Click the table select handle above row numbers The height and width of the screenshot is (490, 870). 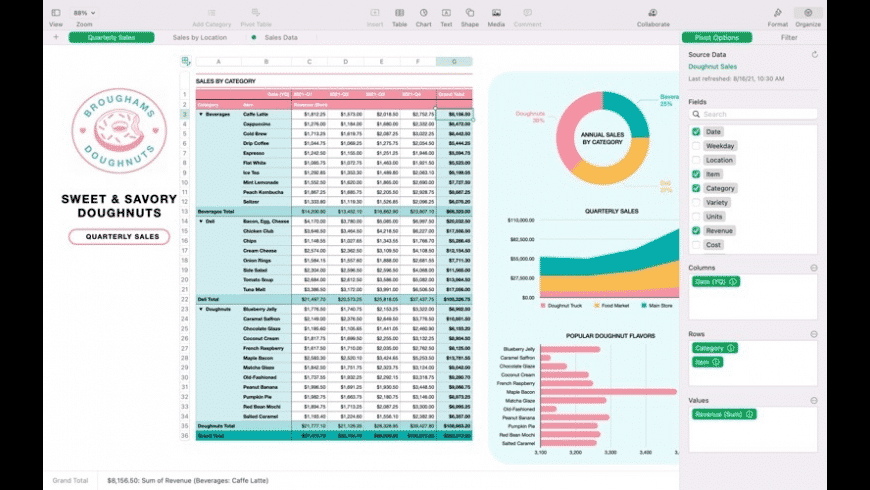tap(186, 61)
